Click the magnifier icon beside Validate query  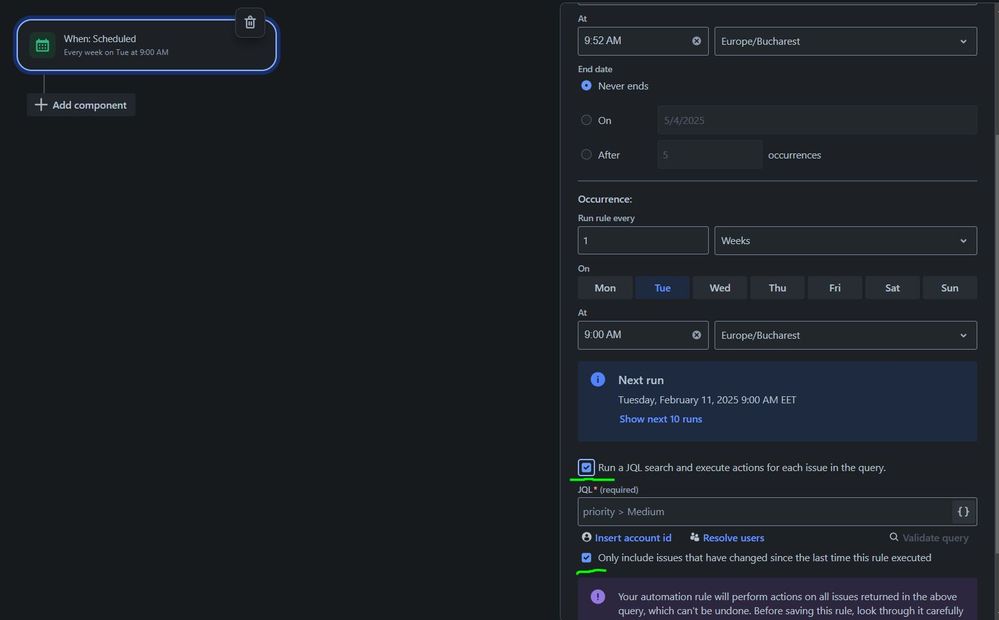894,537
